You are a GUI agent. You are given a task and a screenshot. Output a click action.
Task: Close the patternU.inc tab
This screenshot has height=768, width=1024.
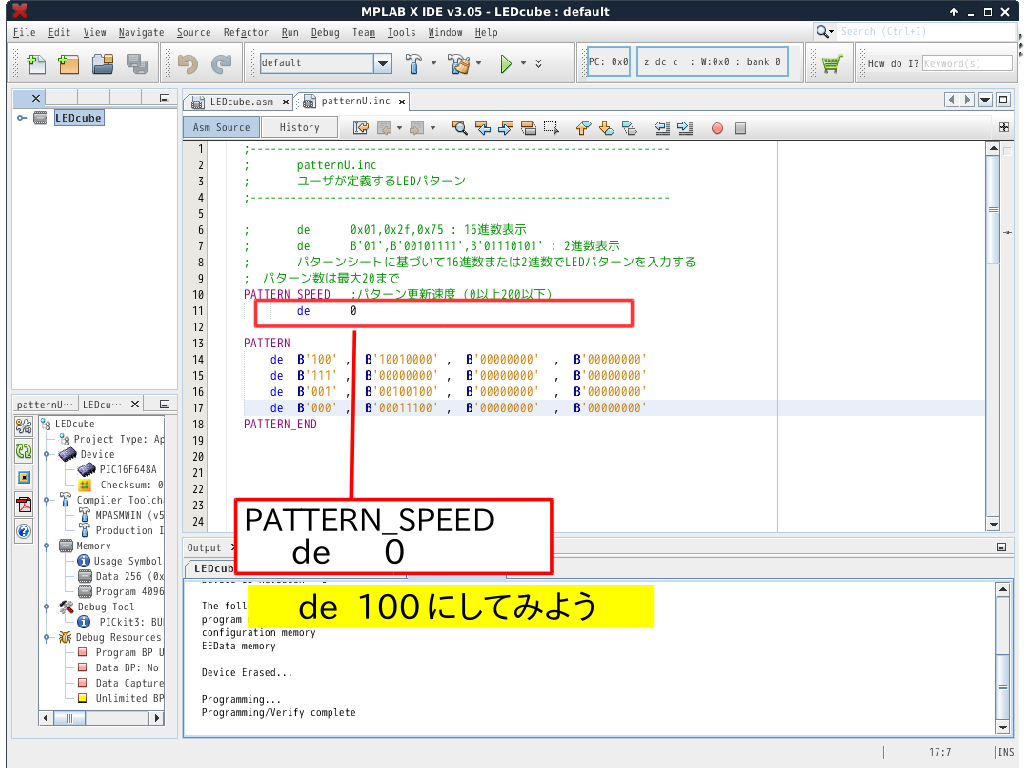pyautogui.click(x=402, y=101)
